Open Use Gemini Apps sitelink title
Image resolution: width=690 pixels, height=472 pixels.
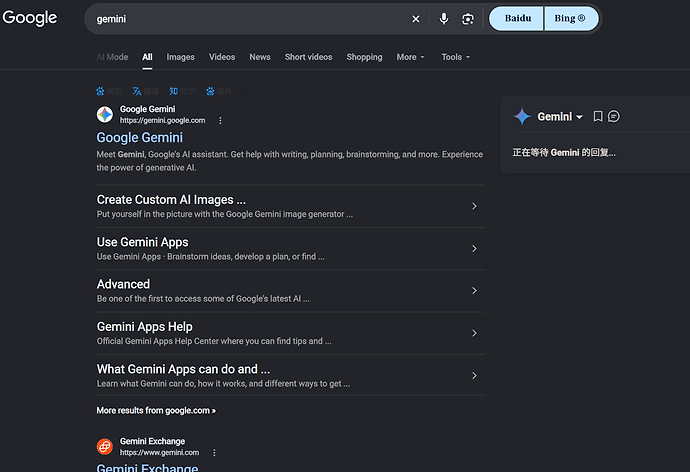pyautogui.click(x=143, y=242)
